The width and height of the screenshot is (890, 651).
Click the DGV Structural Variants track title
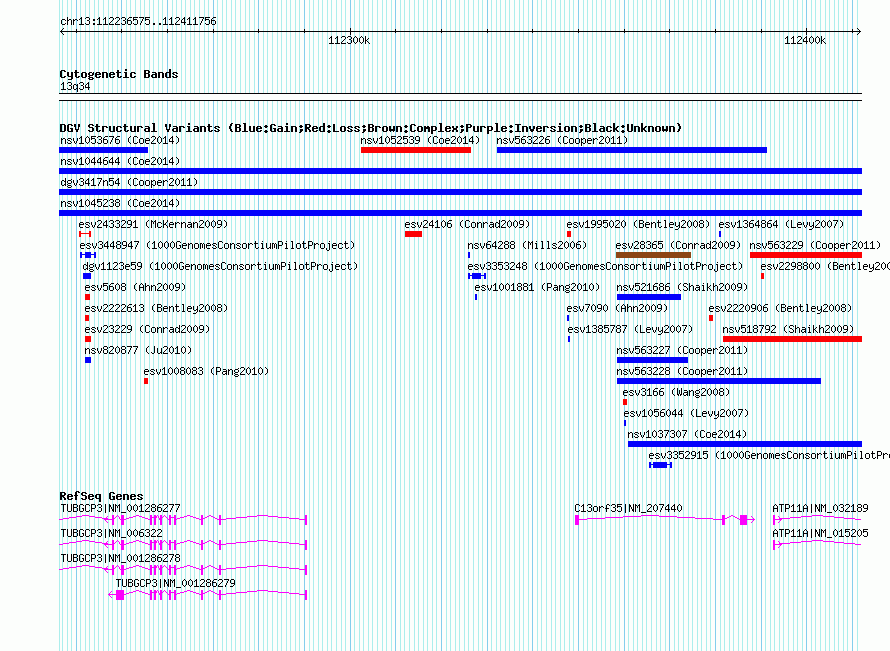[371, 128]
